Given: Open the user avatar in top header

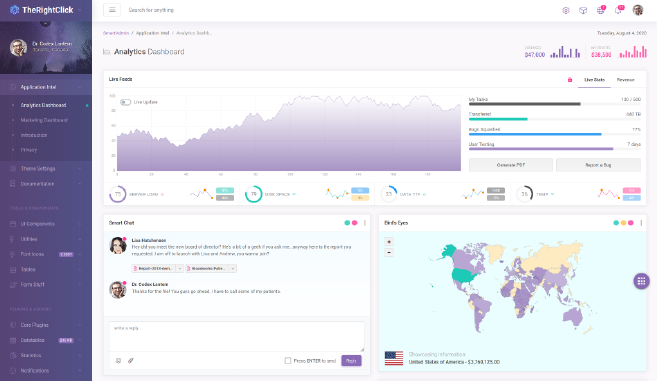Looking at the screenshot, I should pos(638,10).
